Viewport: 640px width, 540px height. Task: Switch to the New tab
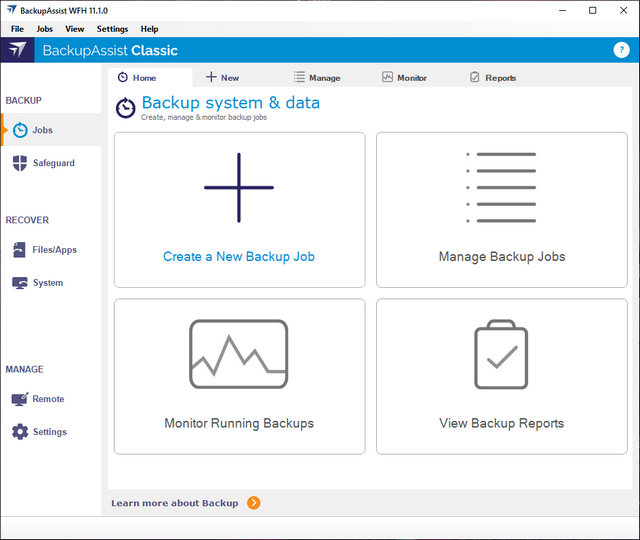point(222,77)
